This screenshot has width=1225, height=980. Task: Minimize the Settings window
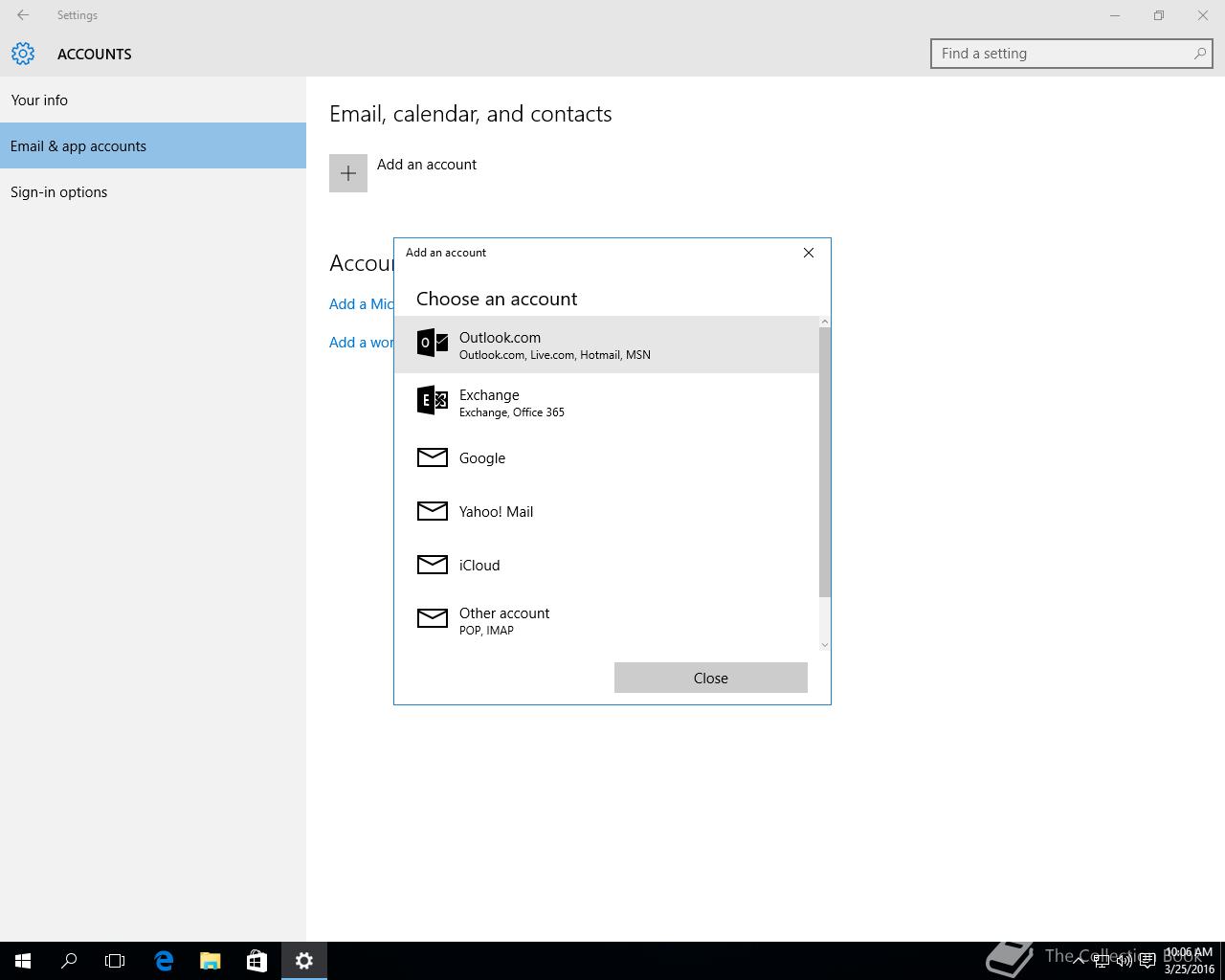(x=1115, y=15)
